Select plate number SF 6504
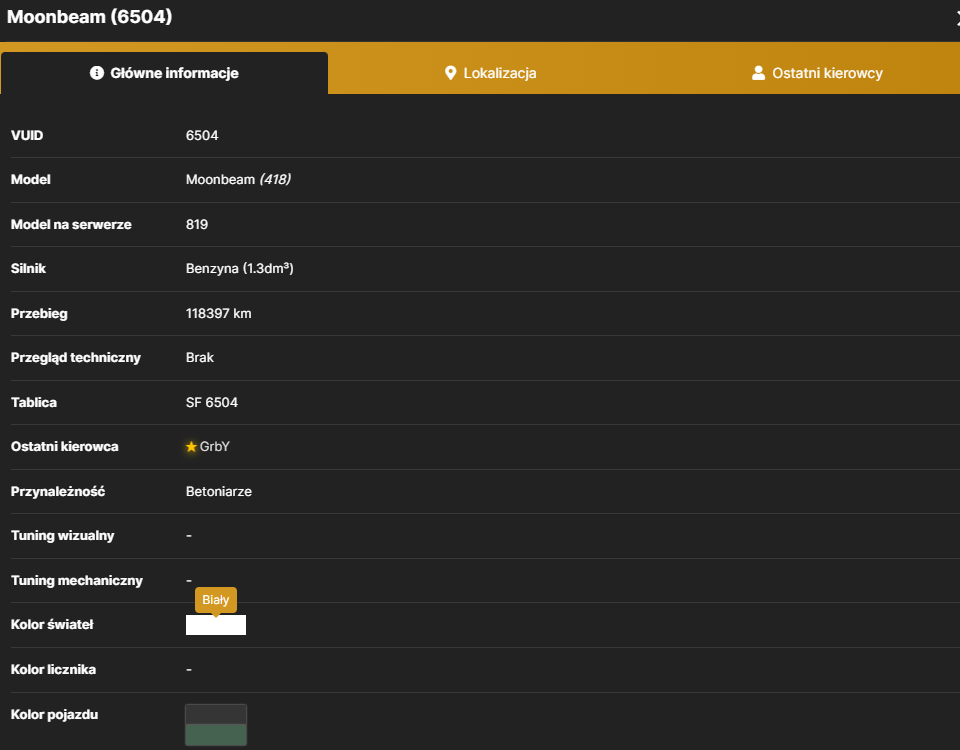Viewport: 960px width, 750px height. 212,402
